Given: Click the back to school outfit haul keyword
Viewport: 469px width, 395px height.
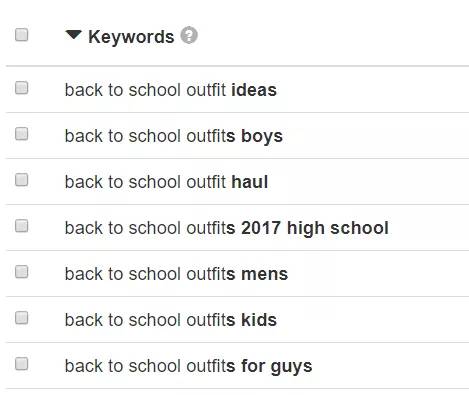Looking at the screenshot, I should click(x=166, y=182).
